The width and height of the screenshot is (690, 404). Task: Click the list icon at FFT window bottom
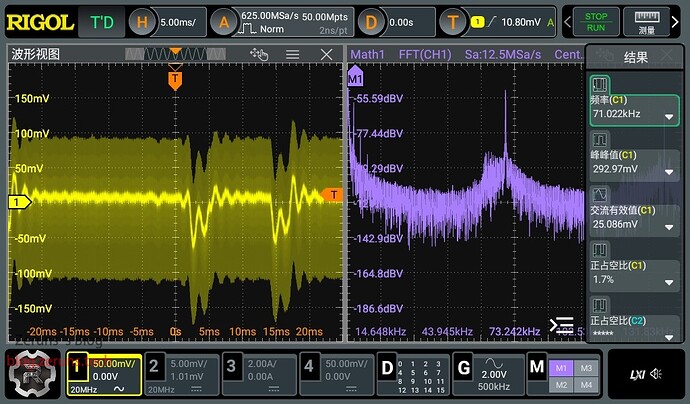[x=562, y=324]
